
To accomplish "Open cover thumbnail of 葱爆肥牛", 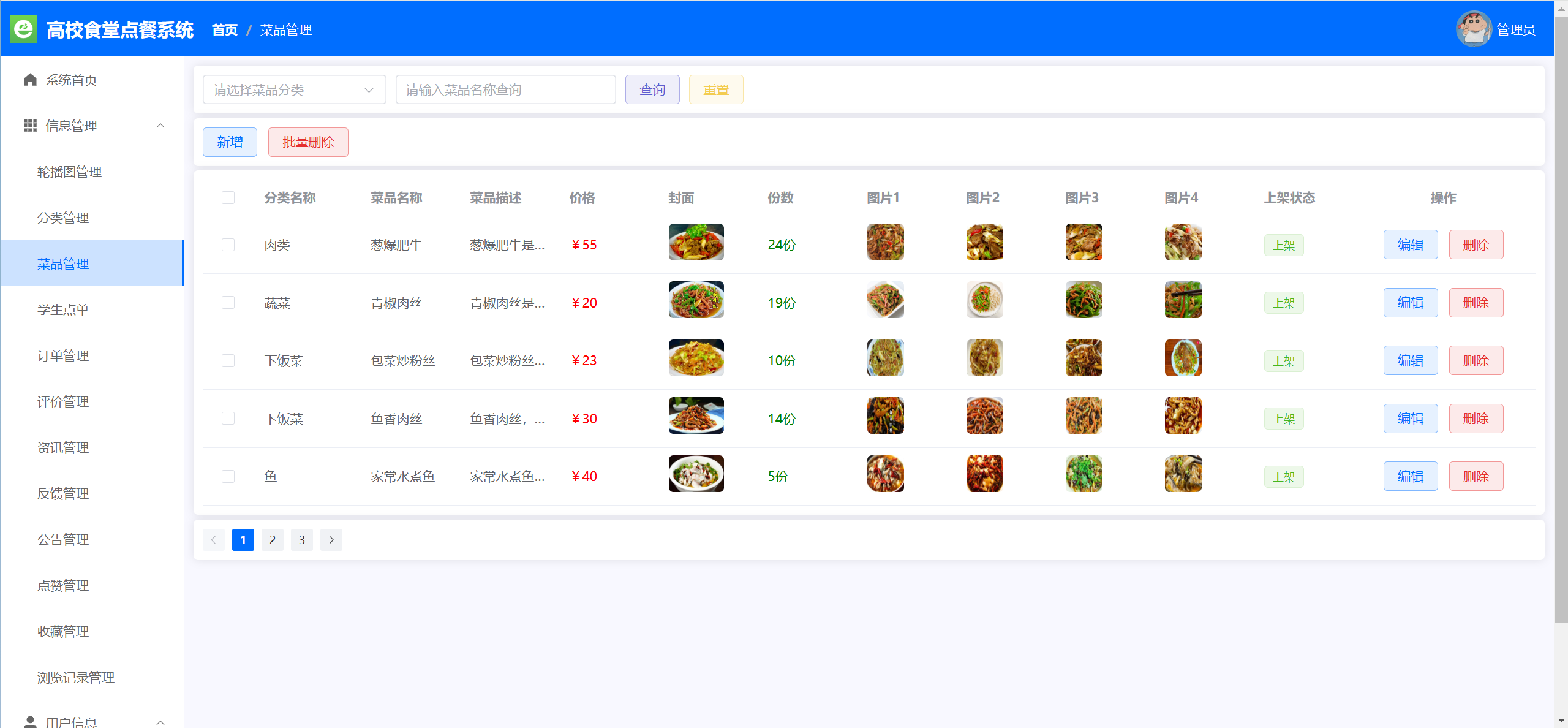I will 696,242.
